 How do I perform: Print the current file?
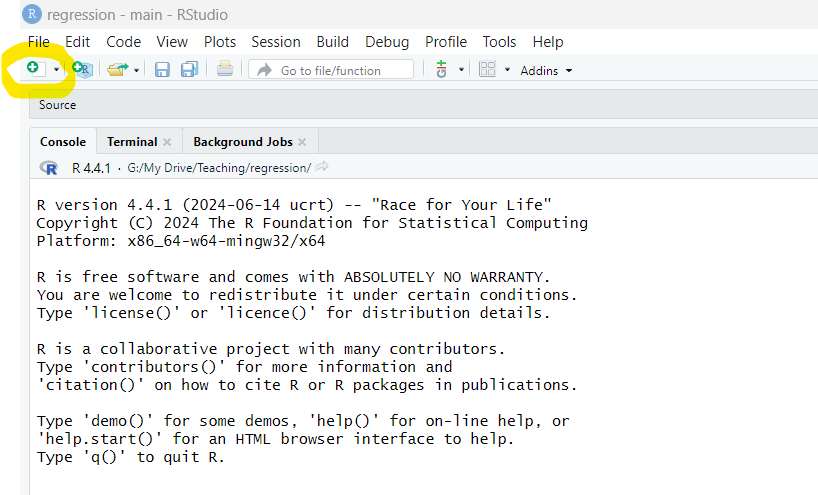225,68
